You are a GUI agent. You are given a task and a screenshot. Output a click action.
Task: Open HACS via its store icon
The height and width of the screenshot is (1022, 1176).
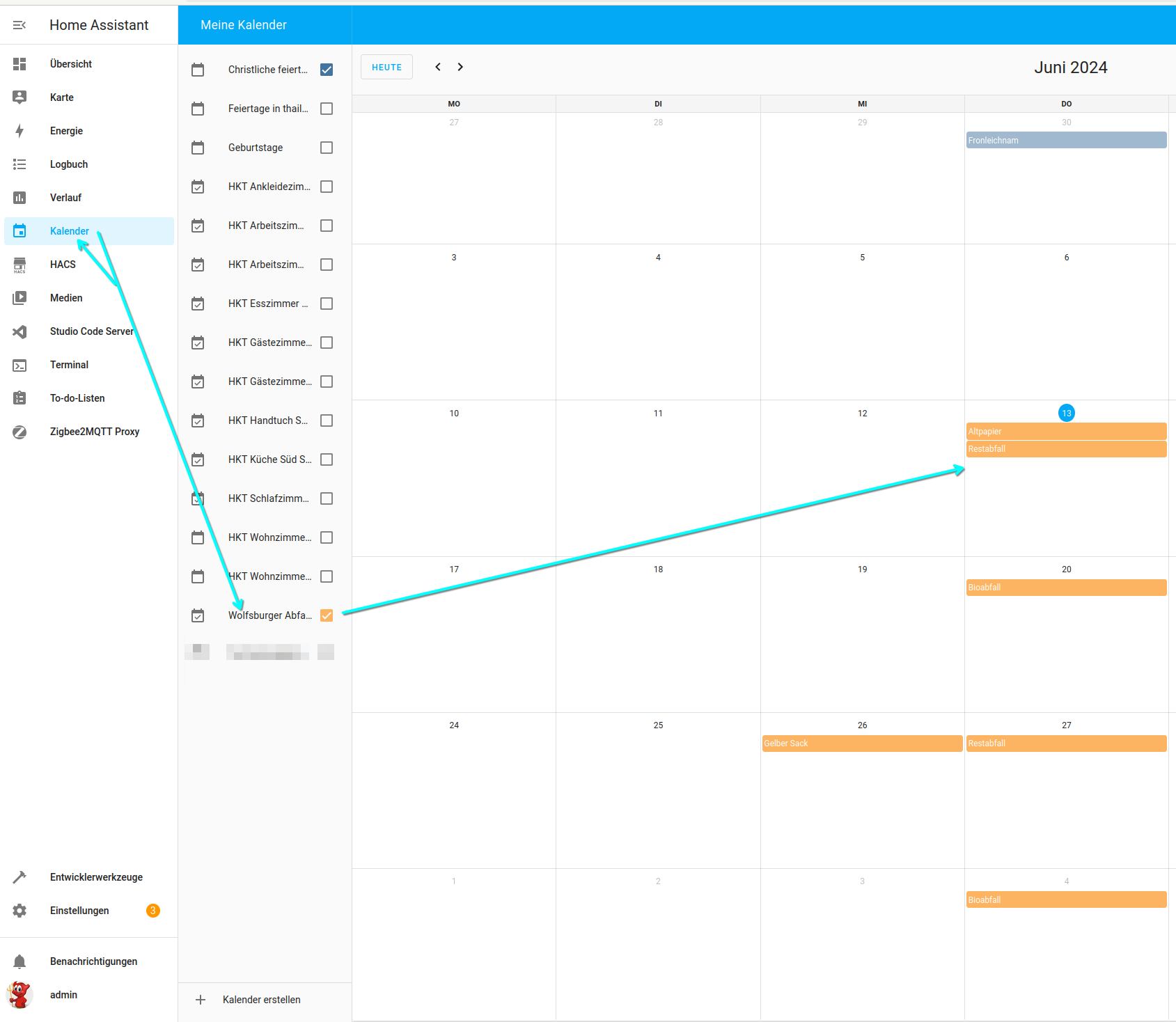[x=19, y=265]
